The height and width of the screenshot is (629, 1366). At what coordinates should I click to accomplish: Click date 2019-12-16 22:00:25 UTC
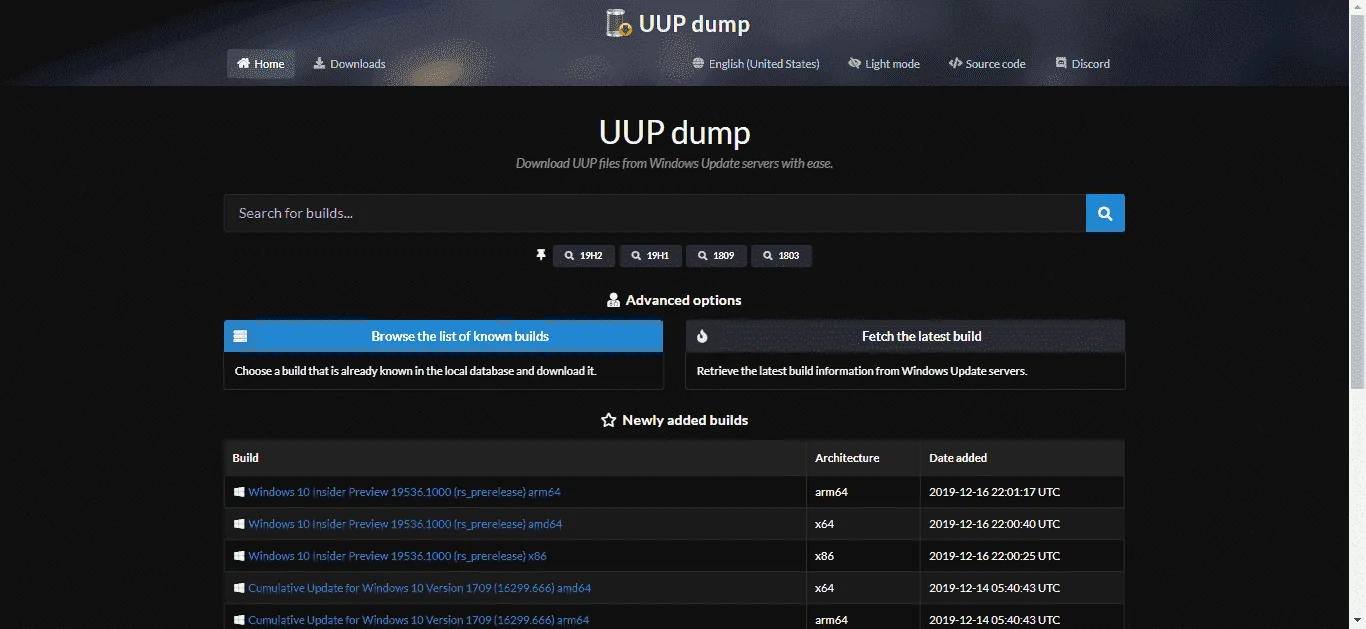click(x=994, y=556)
